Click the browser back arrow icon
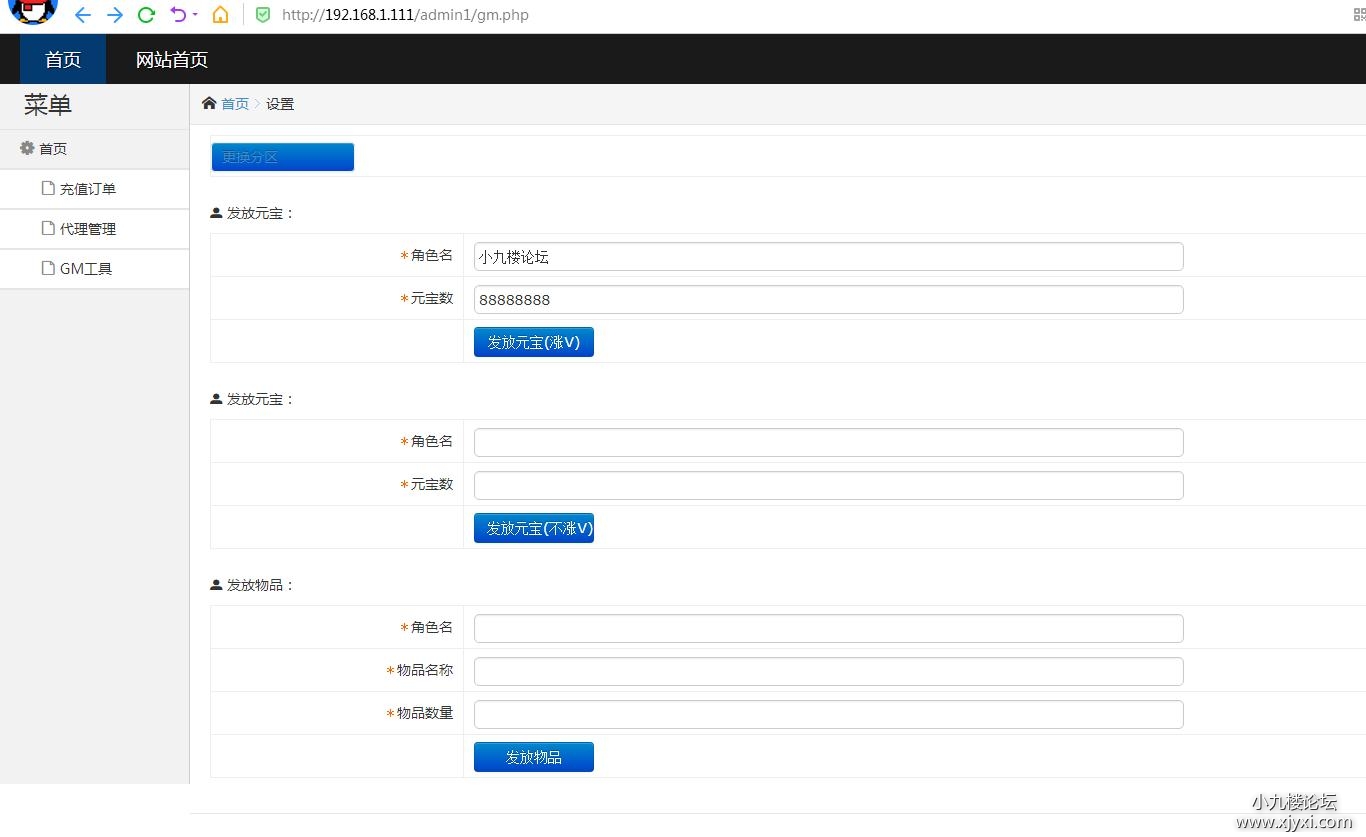The height and width of the screenshot is (837, 1366). [83, 15]
